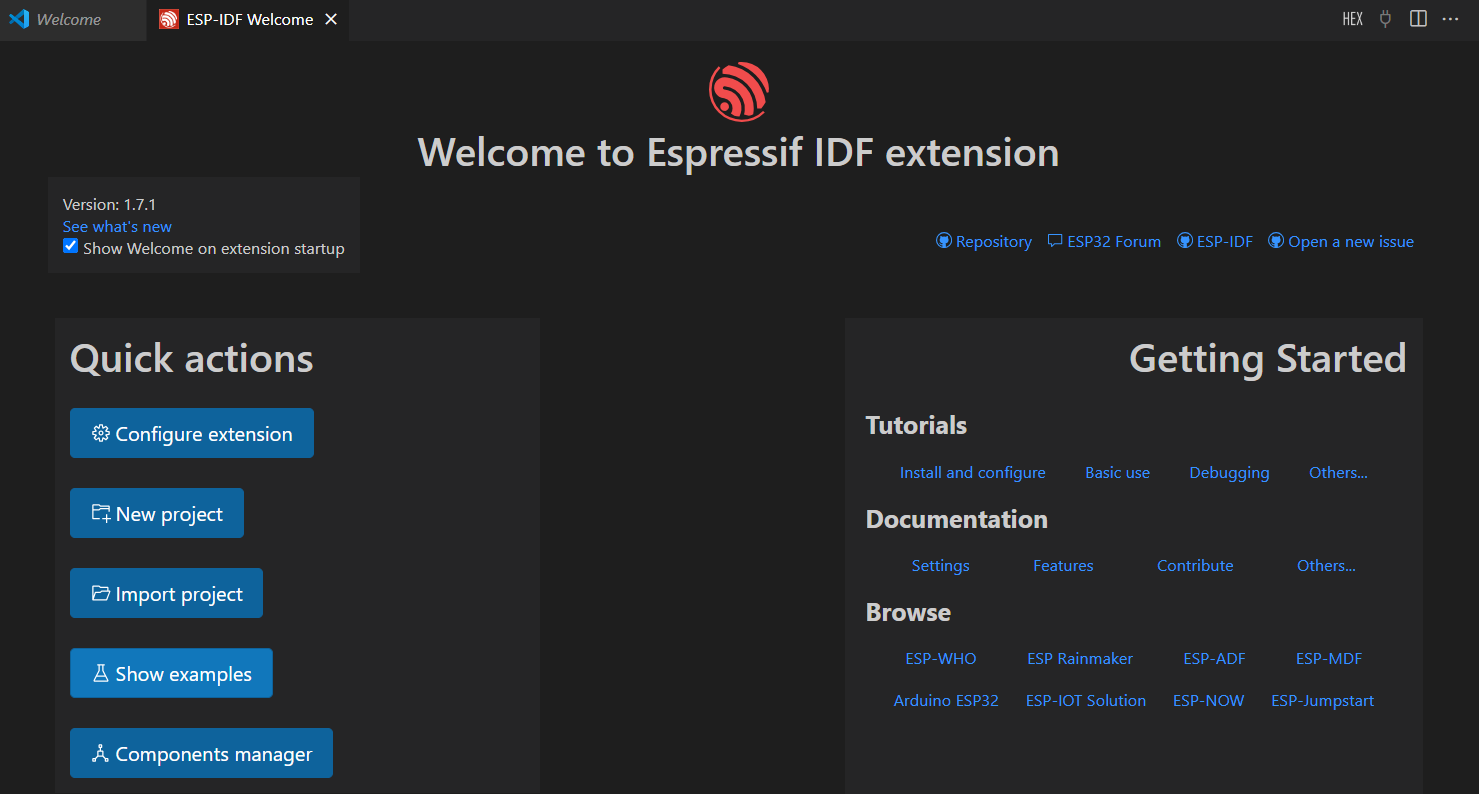Click the Version: 1.7.1 text
Screen dimensions: 1479x794
pos(109,204)
